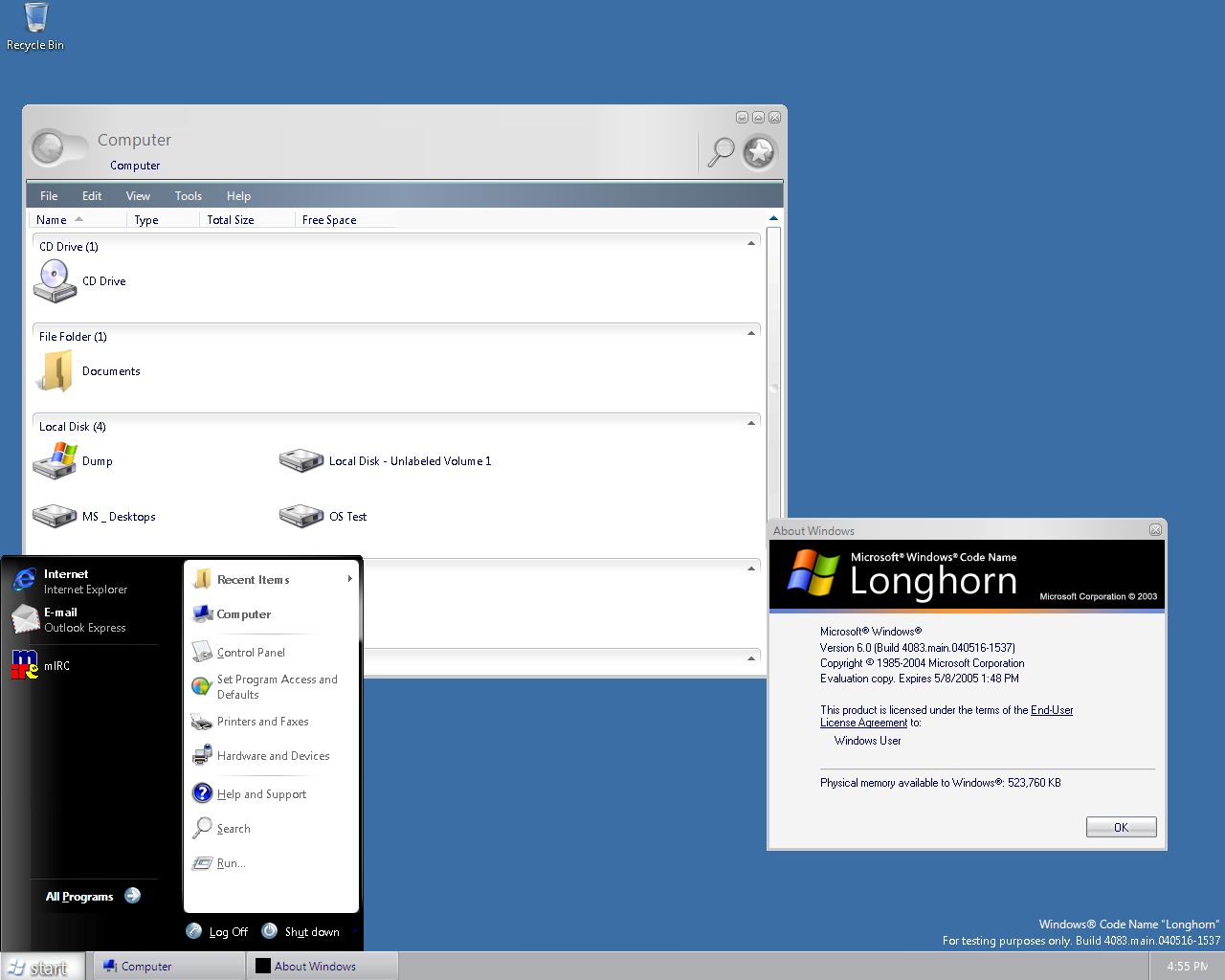Open the View menu
The image size is (1225, 980).
[138, 196]
